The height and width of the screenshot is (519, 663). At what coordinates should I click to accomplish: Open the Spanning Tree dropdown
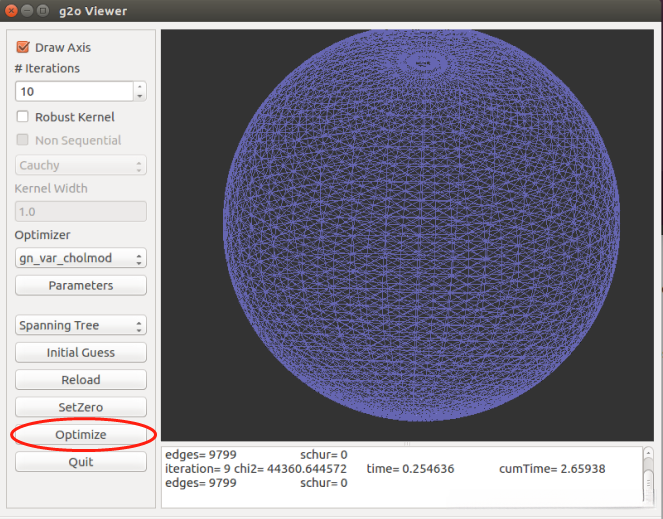(81, 325)
